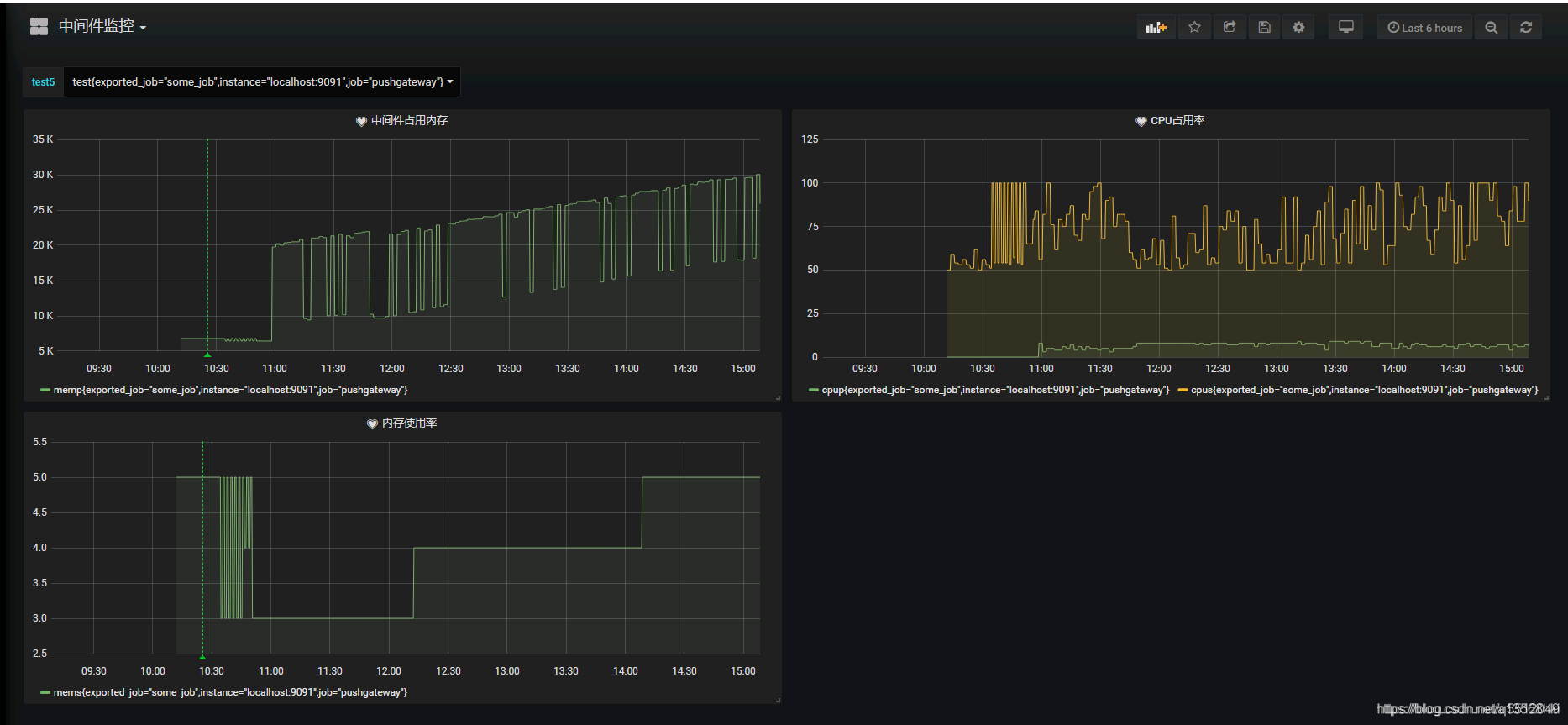
Task: Click the 5.5 y-axis label
Action: tap(39, 442)
